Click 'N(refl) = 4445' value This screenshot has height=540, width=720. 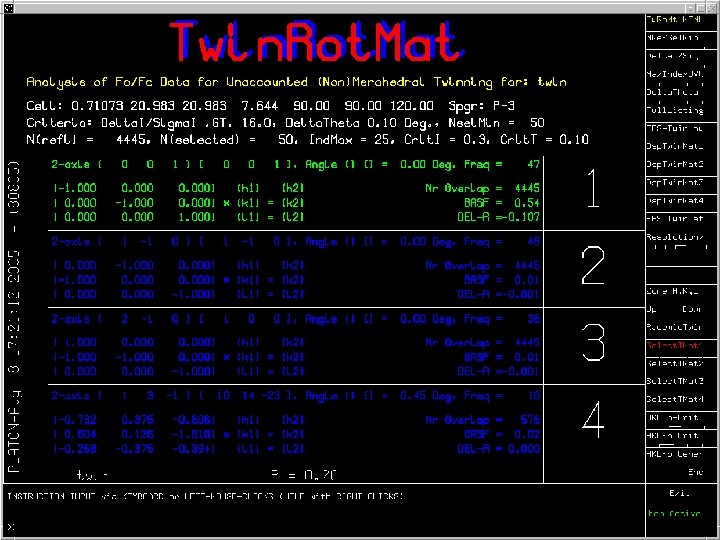pyautogui.click(x=89, y=140)
